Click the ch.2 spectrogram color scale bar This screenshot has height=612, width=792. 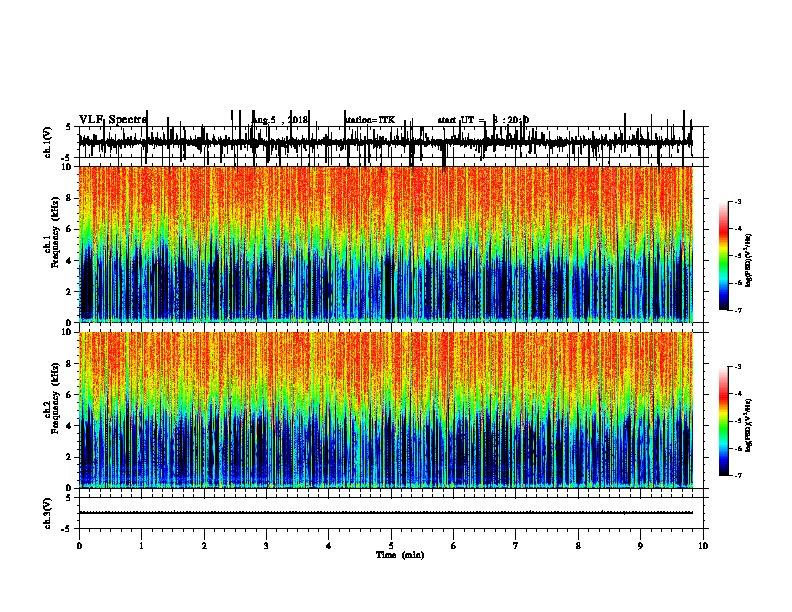point(724,421)
